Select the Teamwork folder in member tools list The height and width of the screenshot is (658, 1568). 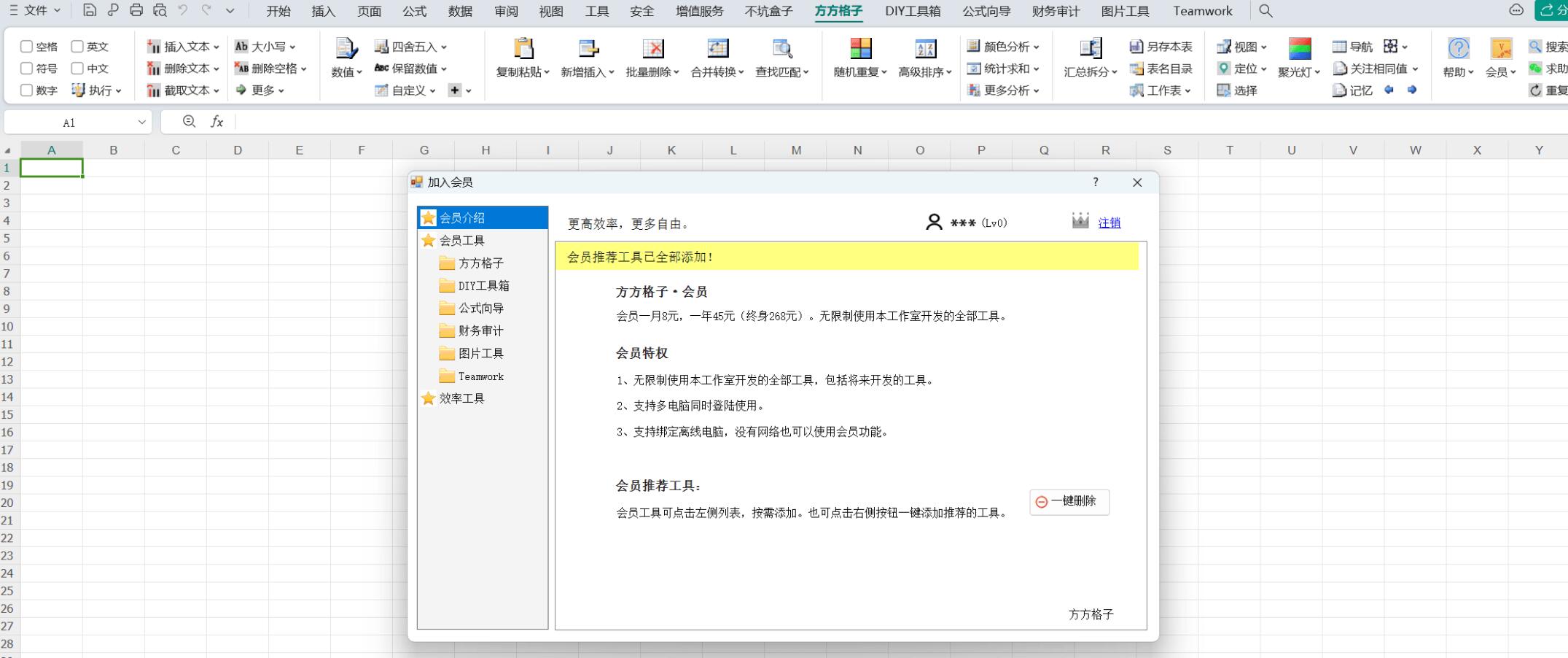[480, 376]
